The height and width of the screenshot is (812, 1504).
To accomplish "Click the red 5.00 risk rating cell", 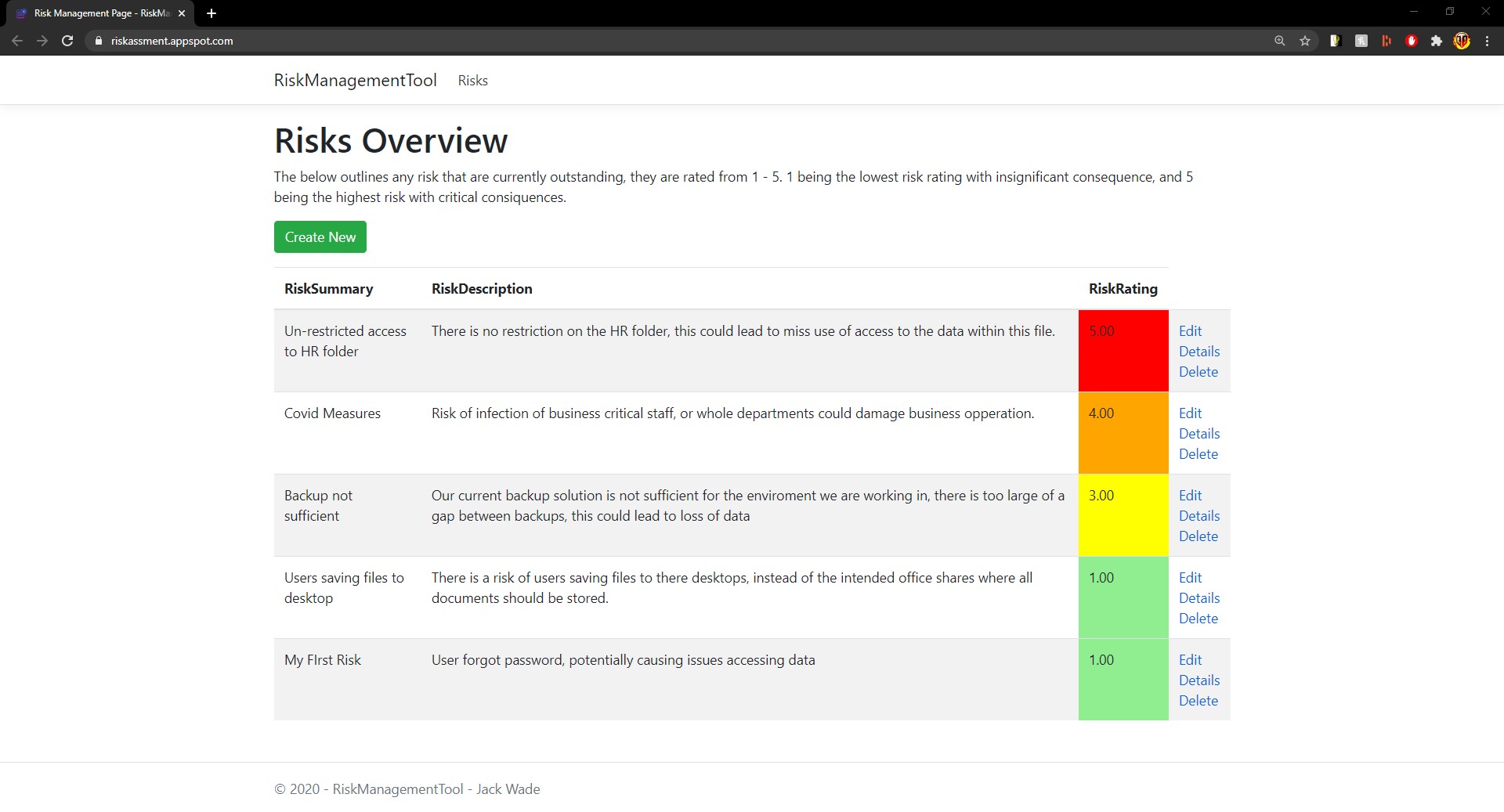I will pos(1123,350).
